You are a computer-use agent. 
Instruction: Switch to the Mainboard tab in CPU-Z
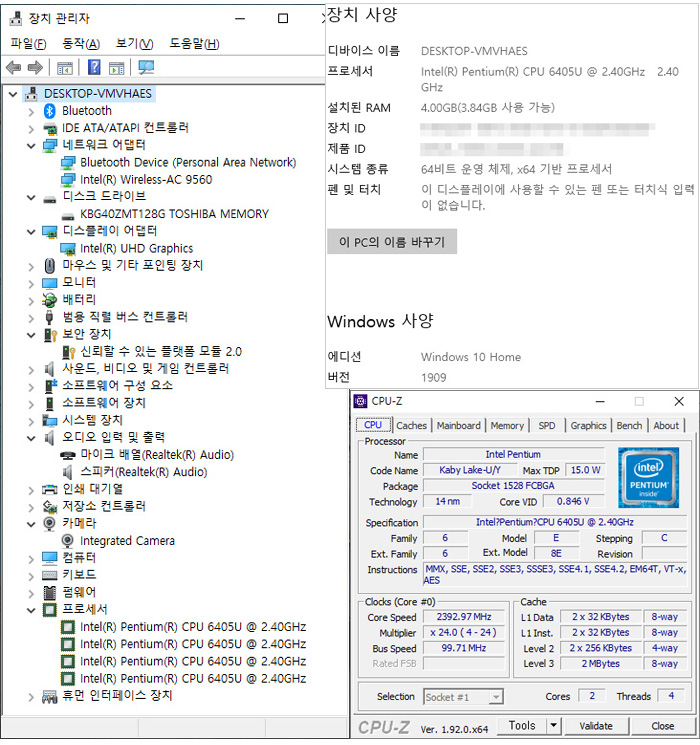tap(459, 425)
